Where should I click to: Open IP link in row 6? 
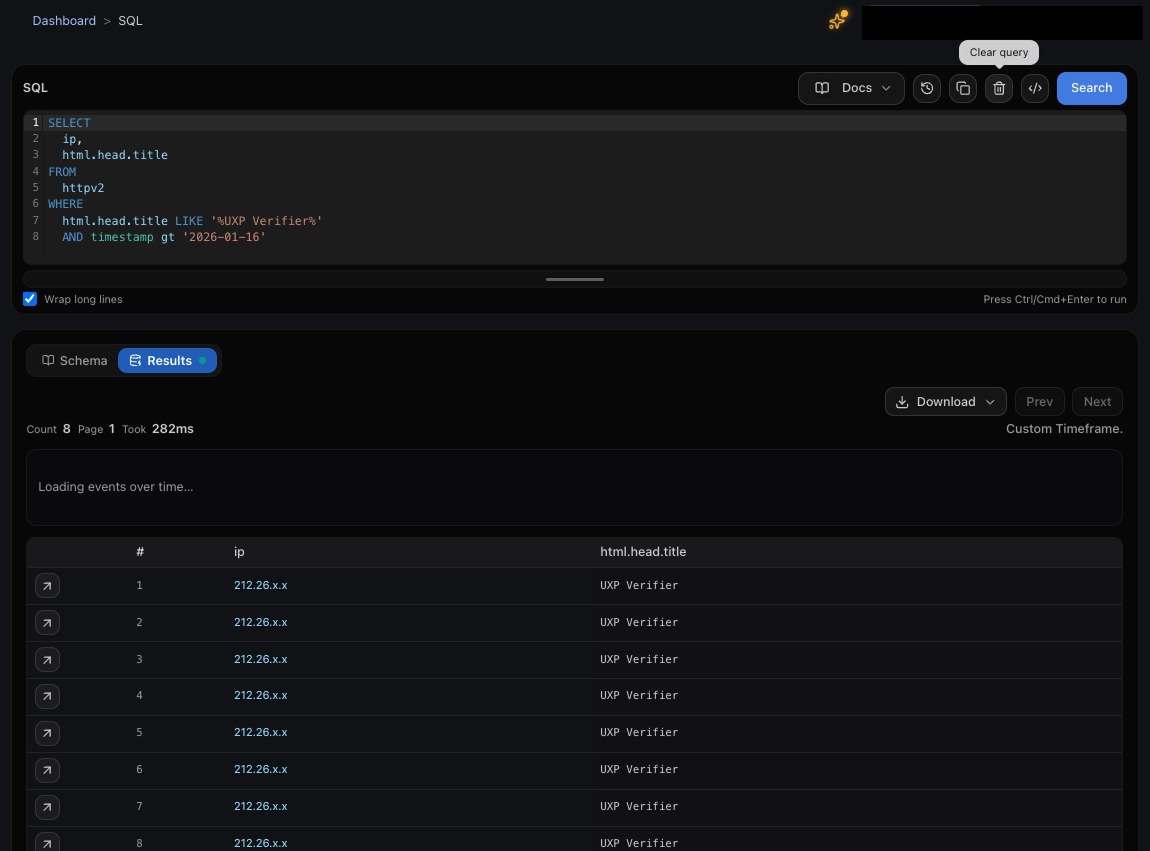[x=260, y=770]
